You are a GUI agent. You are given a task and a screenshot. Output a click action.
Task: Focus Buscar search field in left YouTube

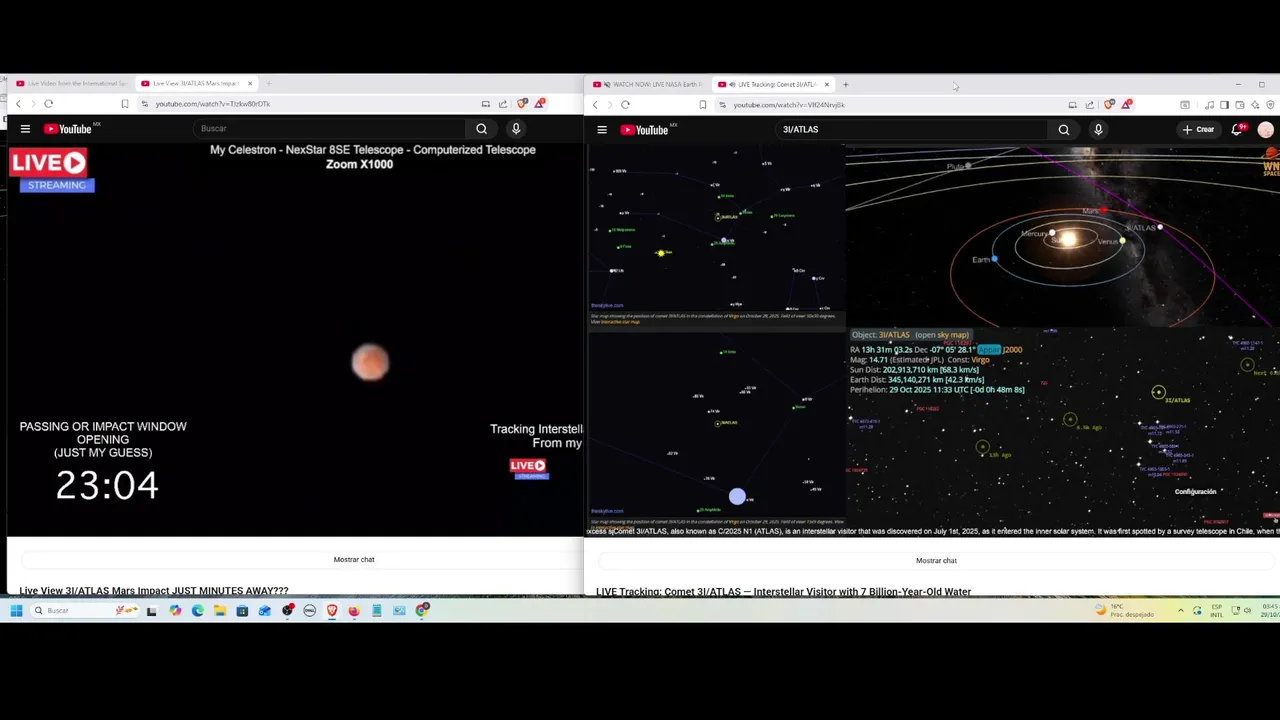[x=330, y=129]
